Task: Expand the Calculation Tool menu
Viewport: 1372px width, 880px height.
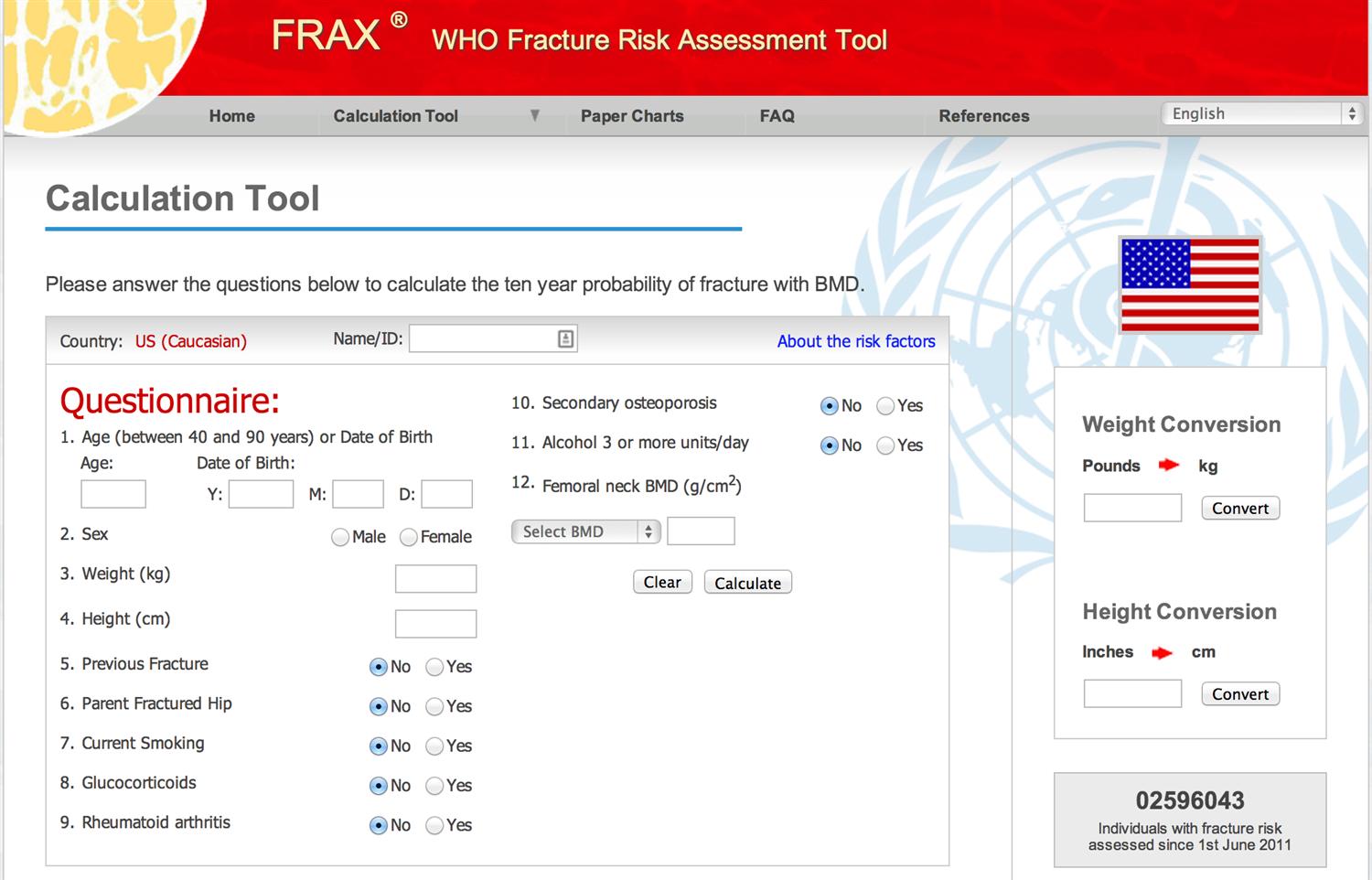Action: coord(395,116)
